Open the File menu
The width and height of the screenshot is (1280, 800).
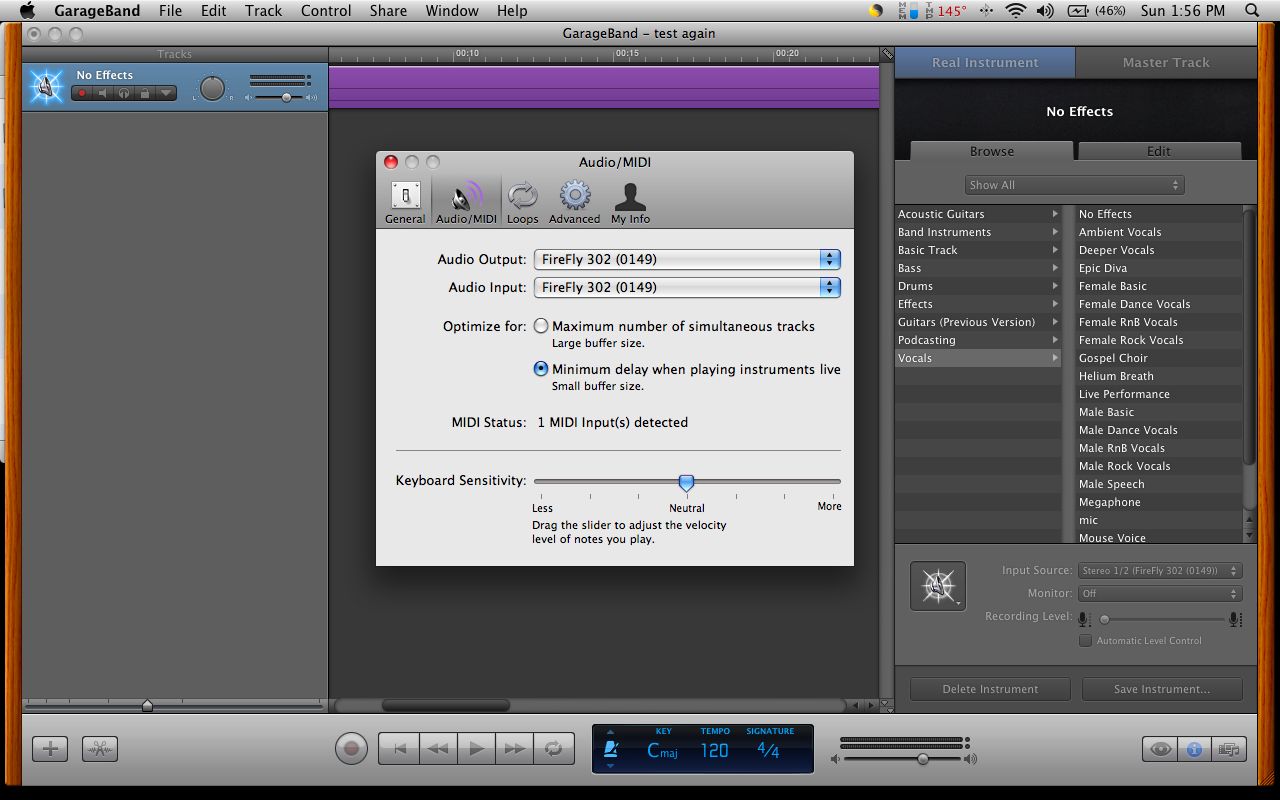170,11
